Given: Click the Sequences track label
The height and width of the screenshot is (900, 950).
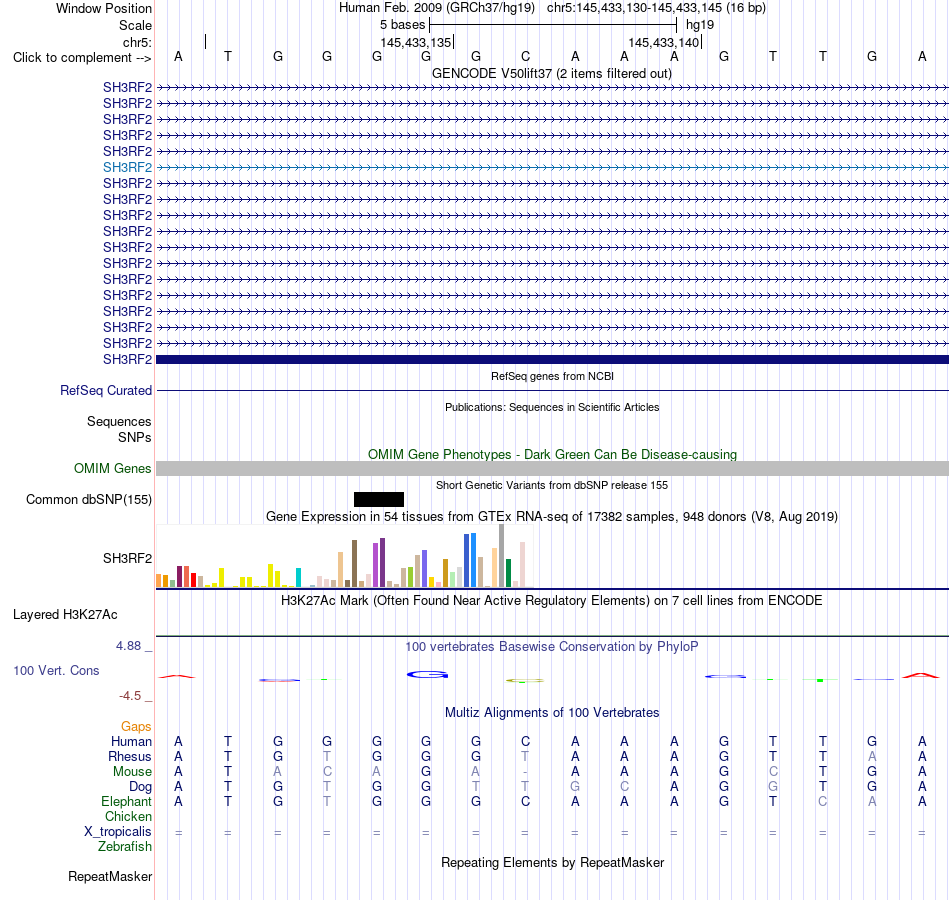Looking at the screenshot, I should coord(119,421).
